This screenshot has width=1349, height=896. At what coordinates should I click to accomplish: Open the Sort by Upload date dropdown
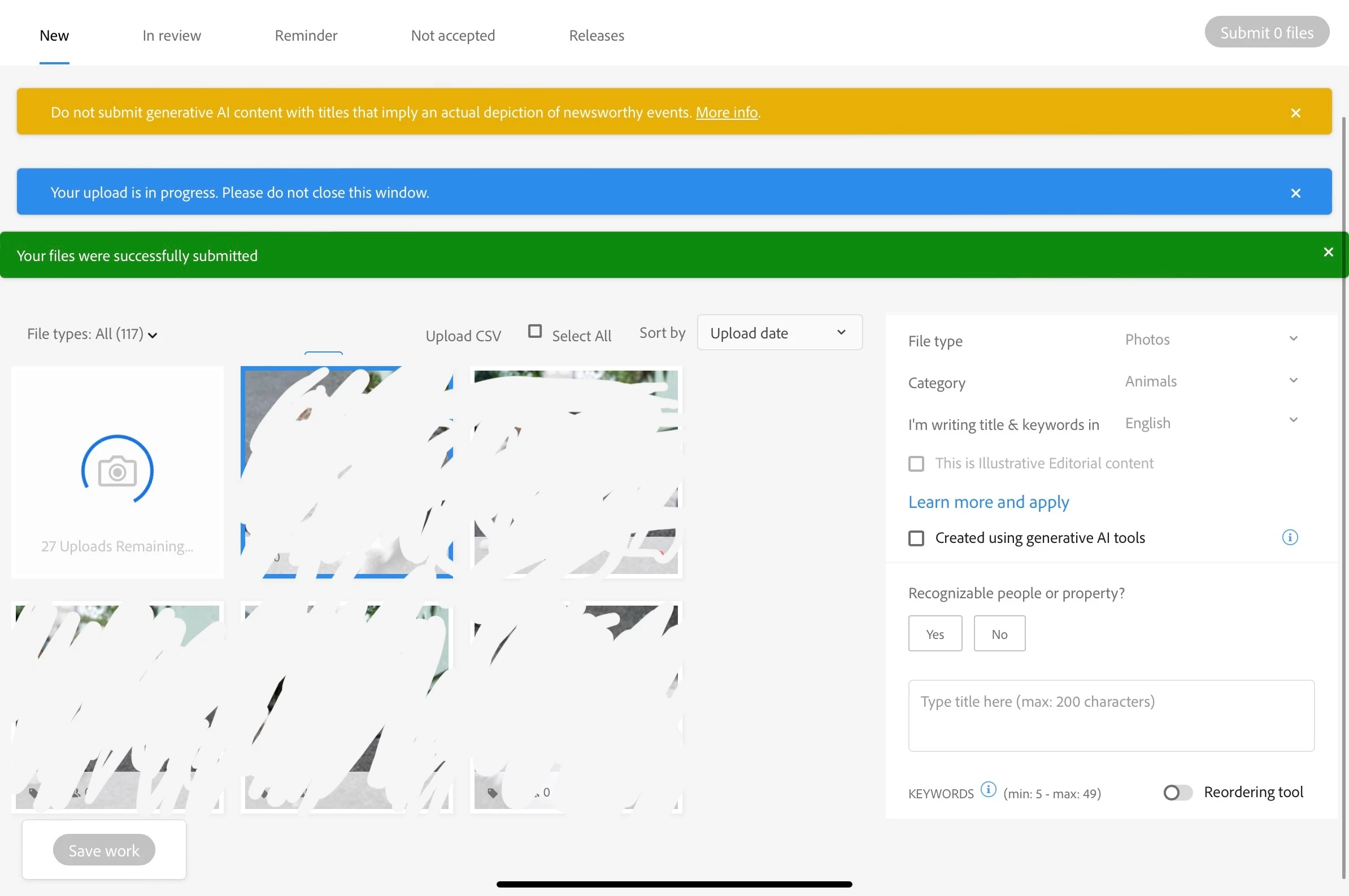tap(780, 333)
